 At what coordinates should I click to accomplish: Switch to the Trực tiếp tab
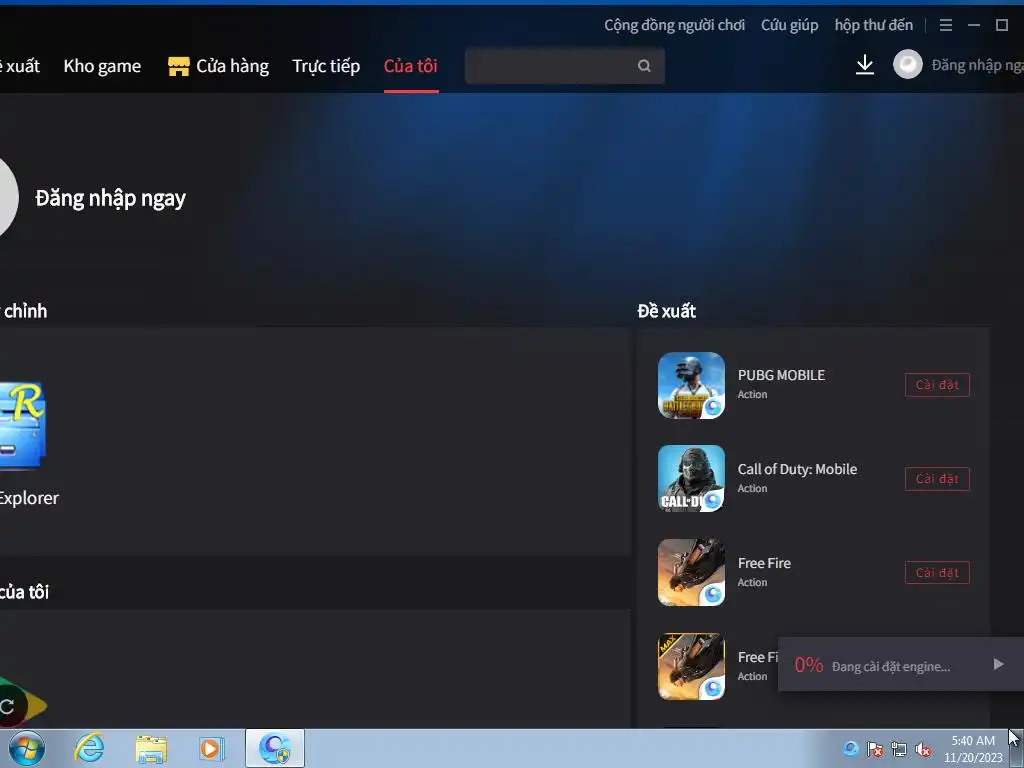coord(326,66)
